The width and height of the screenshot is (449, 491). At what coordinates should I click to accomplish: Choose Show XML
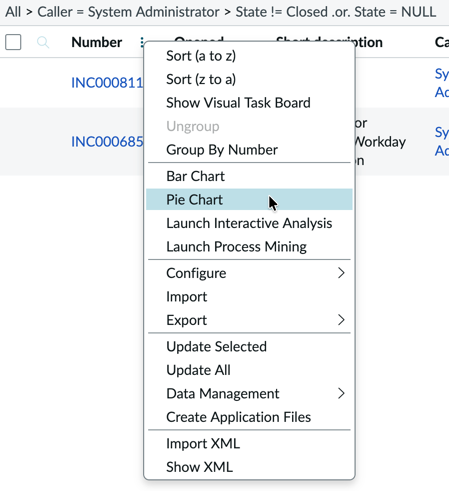tap(249, 467)
